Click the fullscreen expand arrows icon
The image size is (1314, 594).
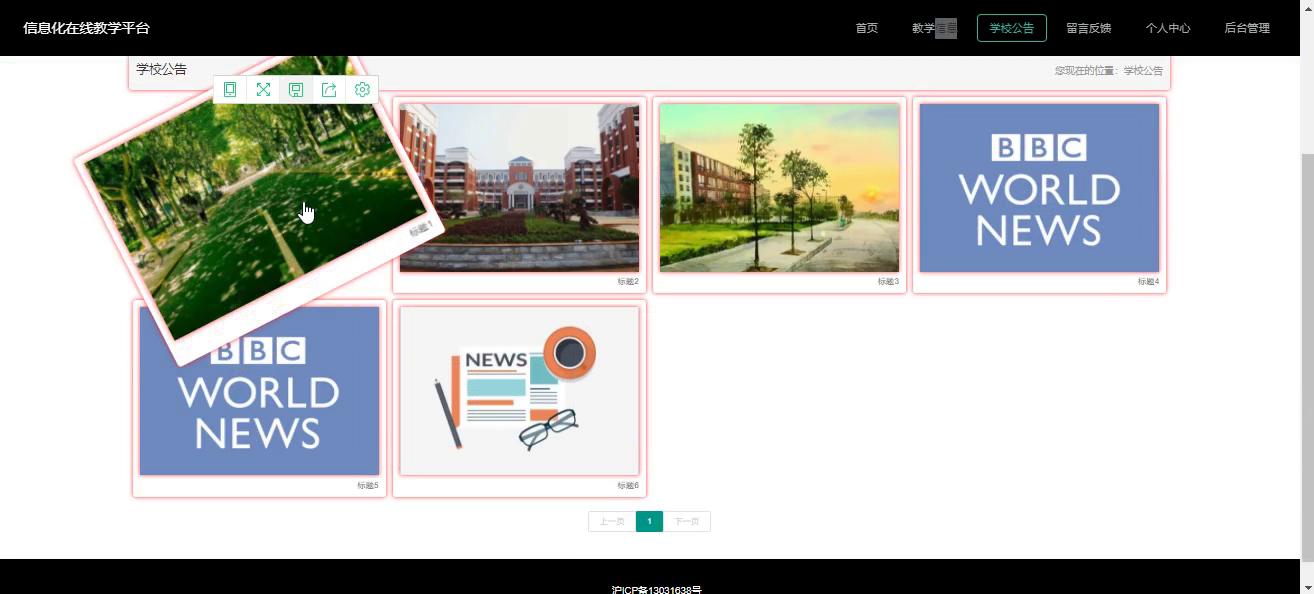[263, 90]
